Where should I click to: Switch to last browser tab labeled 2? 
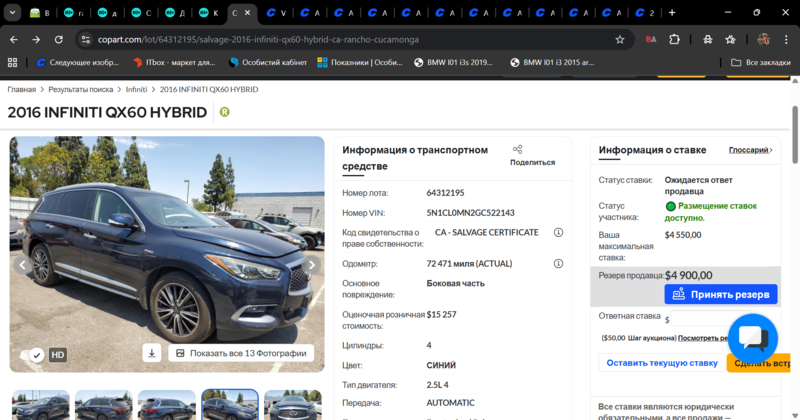point(645,13)
